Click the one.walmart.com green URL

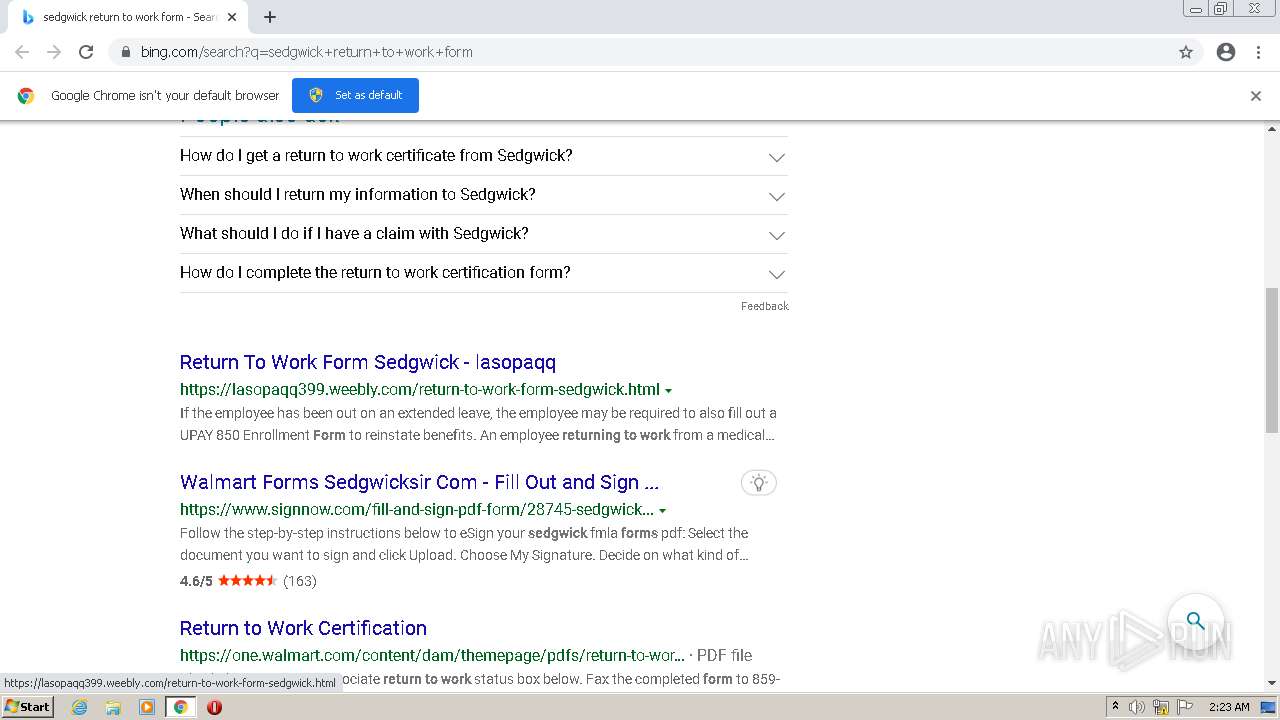pos(432,656)
